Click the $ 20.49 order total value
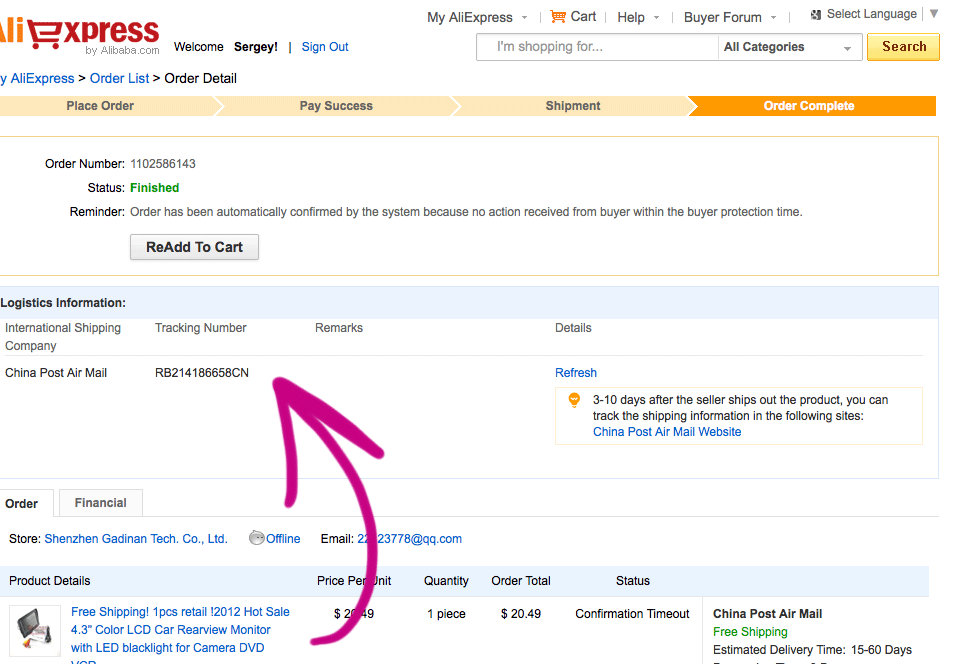 click(x=520, y=614)
